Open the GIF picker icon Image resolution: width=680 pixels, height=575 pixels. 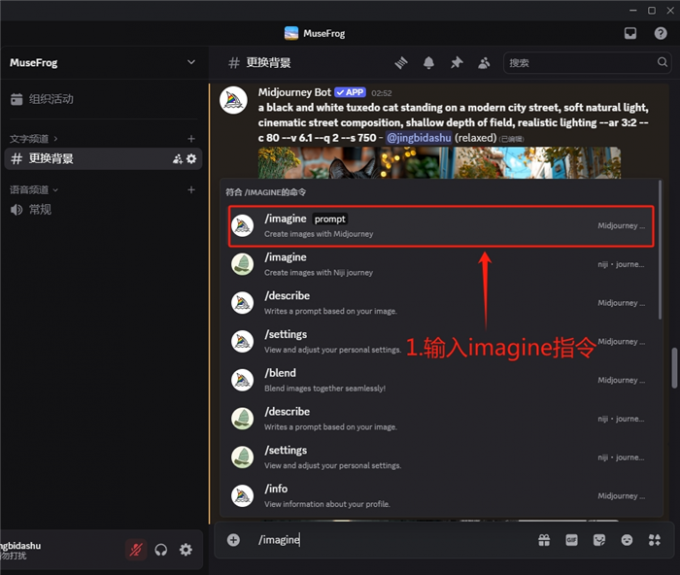click(572, 540)
